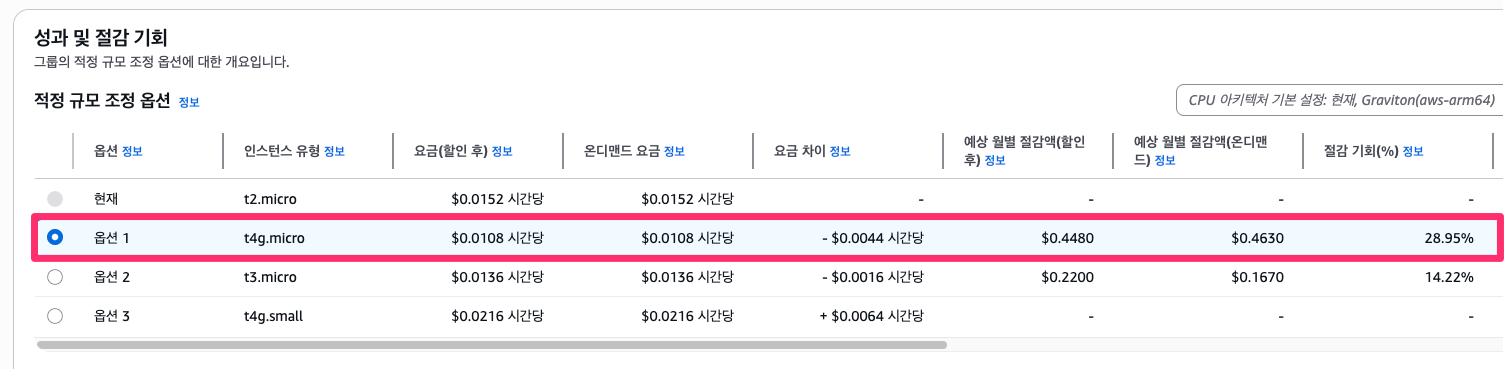The height and width of the screenshot is (369, 1504).
Task: Click 정보 link next to 온디맨드 요금
Action: click(x=674, y=151)
